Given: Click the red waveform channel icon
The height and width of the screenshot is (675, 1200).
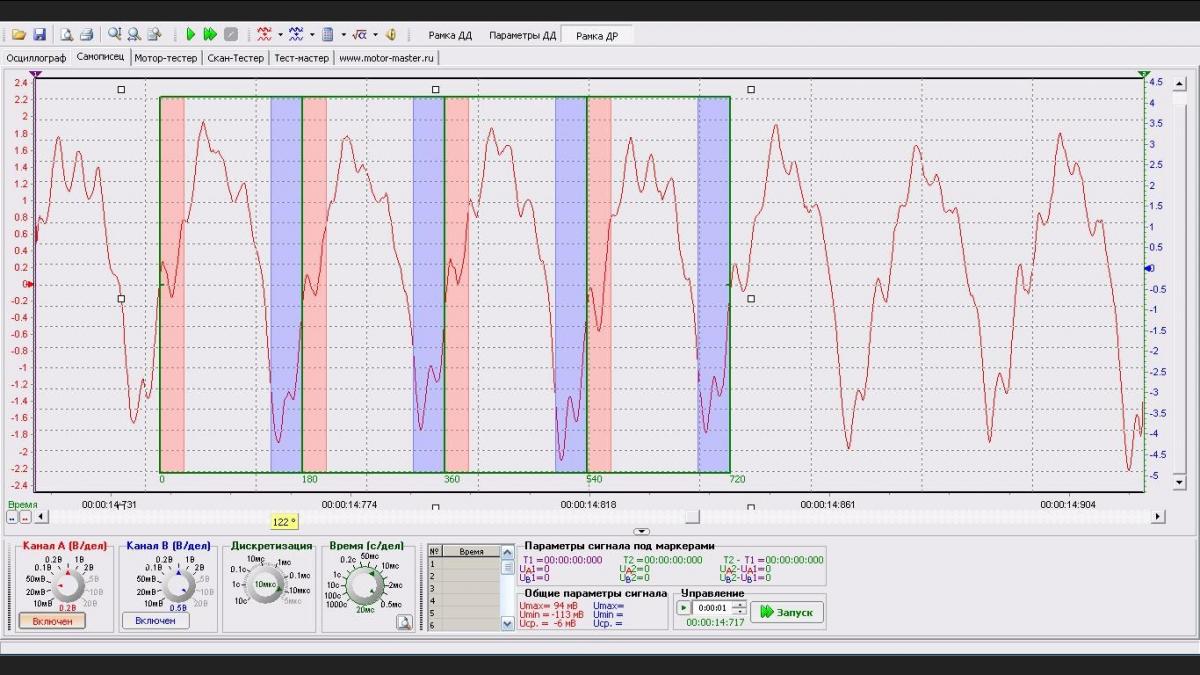Looking at the screenshot, I should [x=264, y=34].
